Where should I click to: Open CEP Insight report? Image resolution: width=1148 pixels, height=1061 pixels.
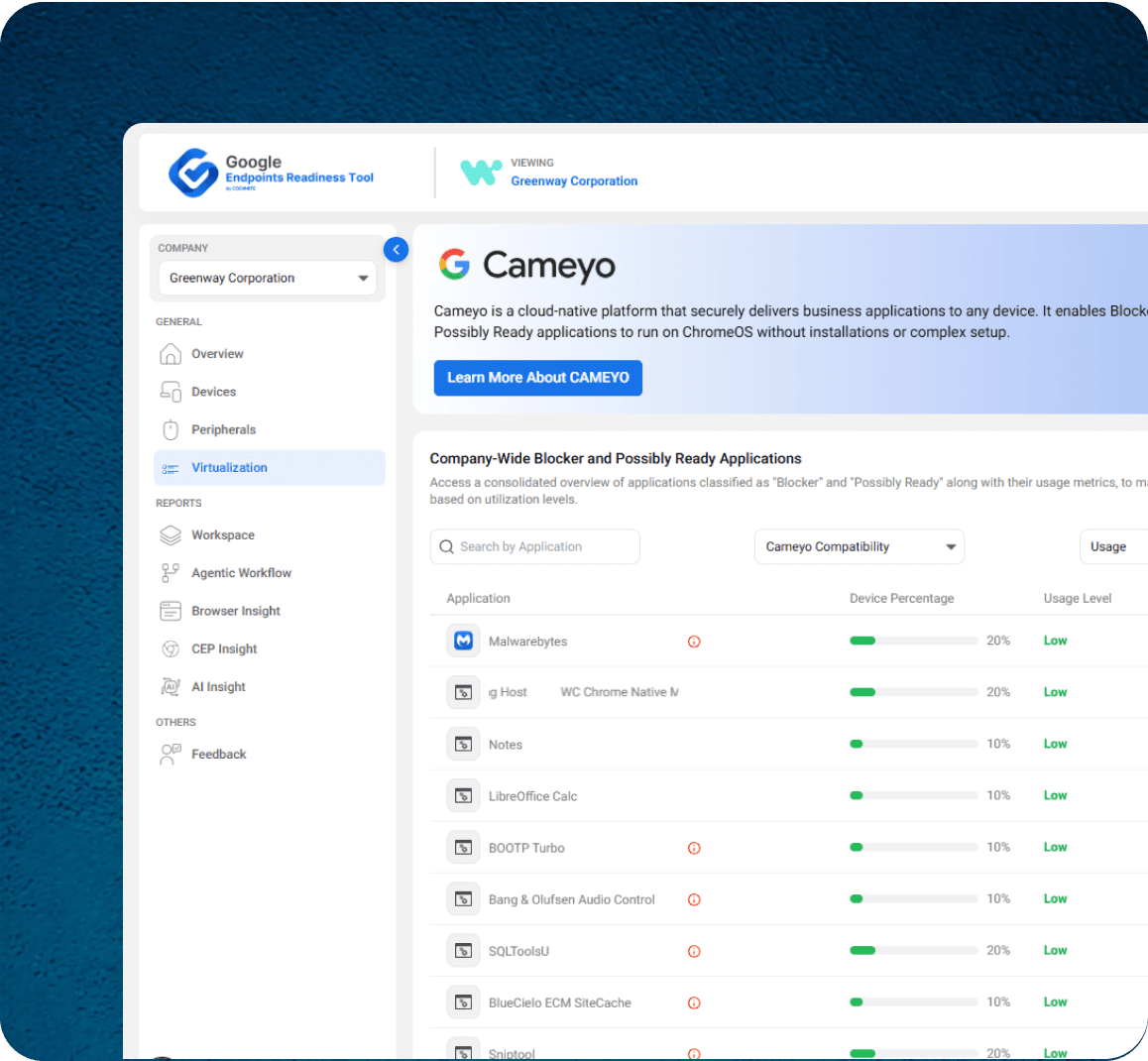pos(270,649)
